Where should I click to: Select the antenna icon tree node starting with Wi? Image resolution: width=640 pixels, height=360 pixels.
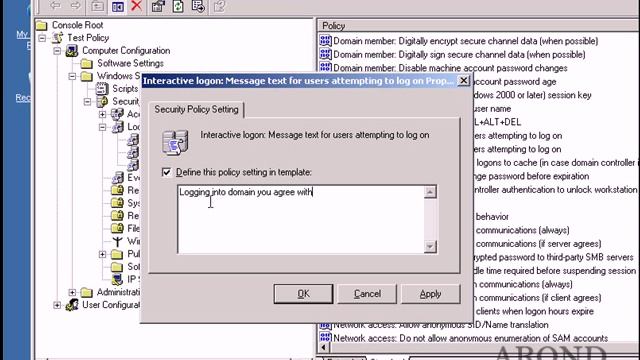click(118, 242)
